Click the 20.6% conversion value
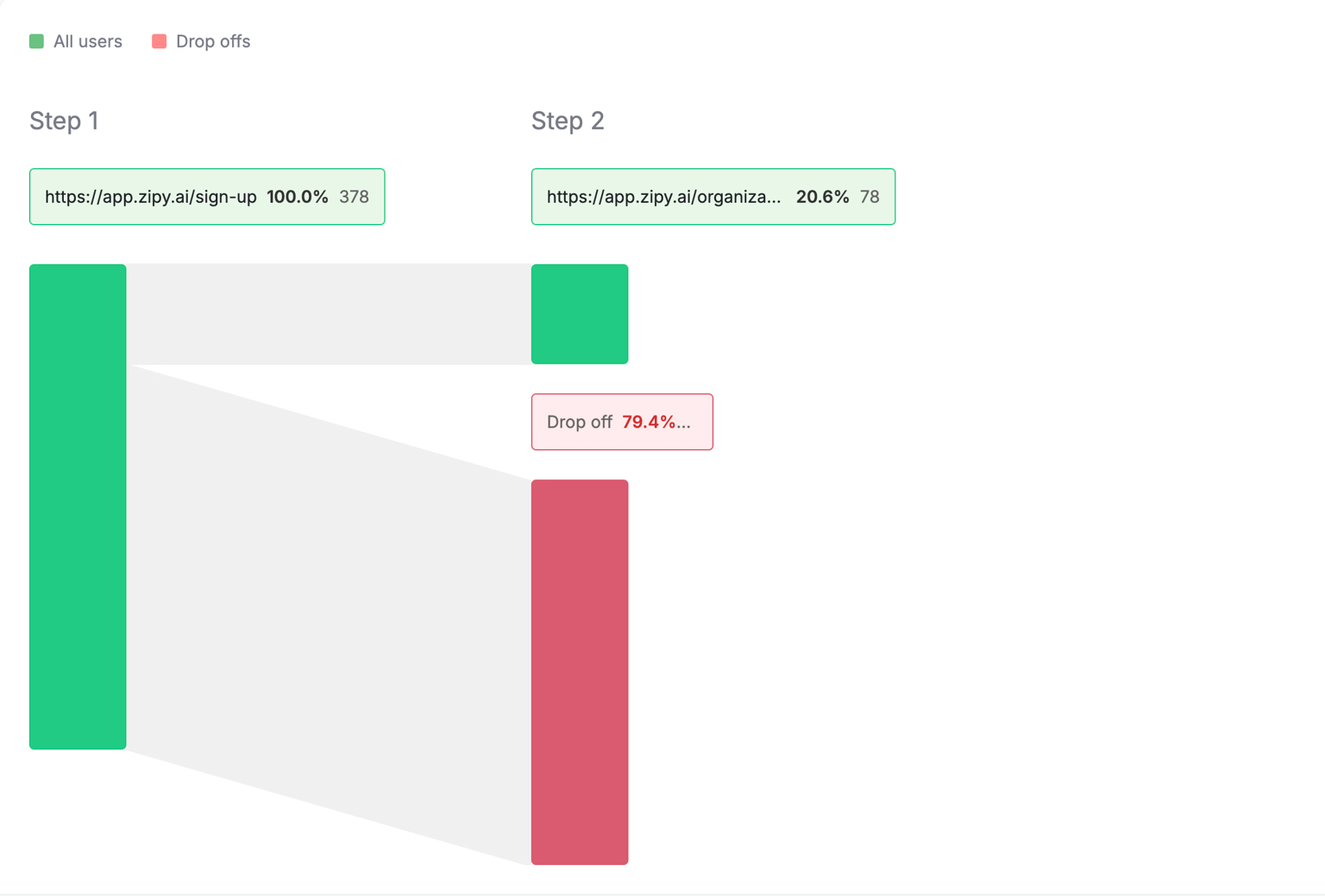Image resolution: width=1325 pixels, height=896 pixels. [x=822, y=197]
